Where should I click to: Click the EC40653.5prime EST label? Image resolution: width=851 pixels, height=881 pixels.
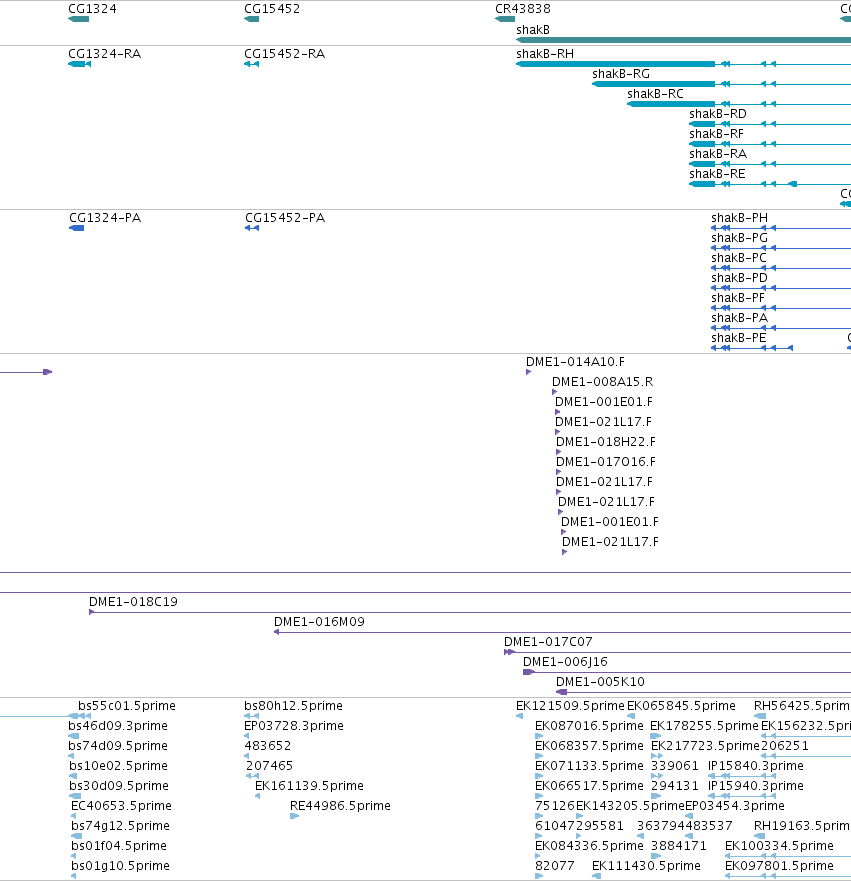pos(121,806)
